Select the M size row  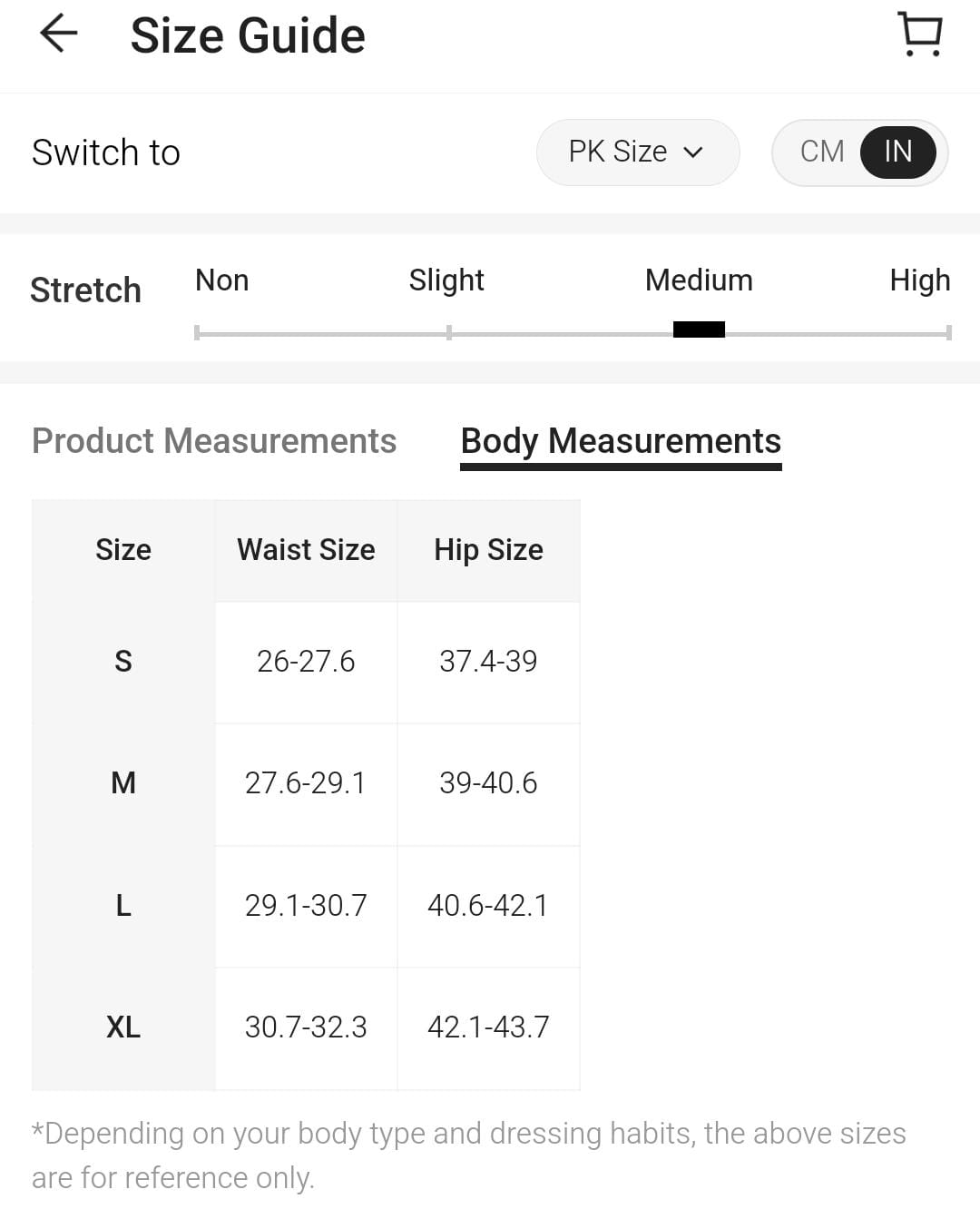pos(123,783)
